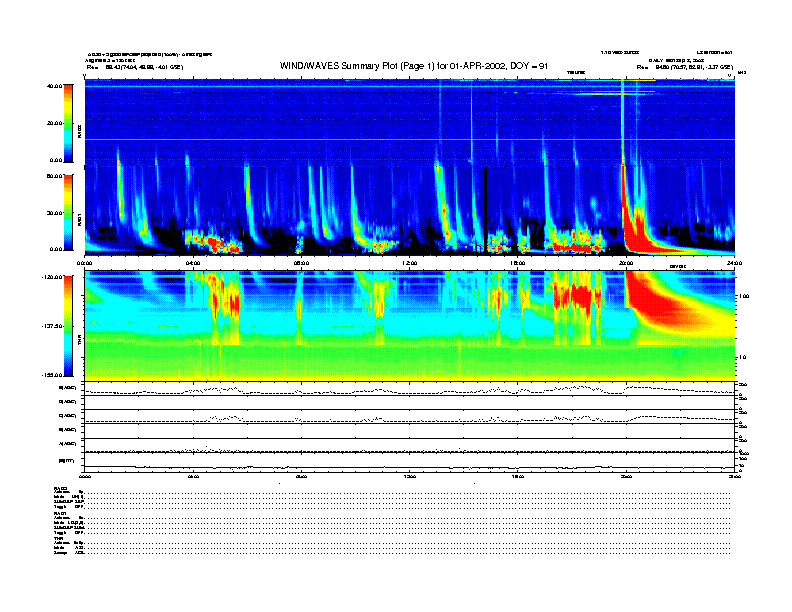Click the 20:00 label under RAD1 spectrogram
The image size is (792, 612).
point(626,263)
